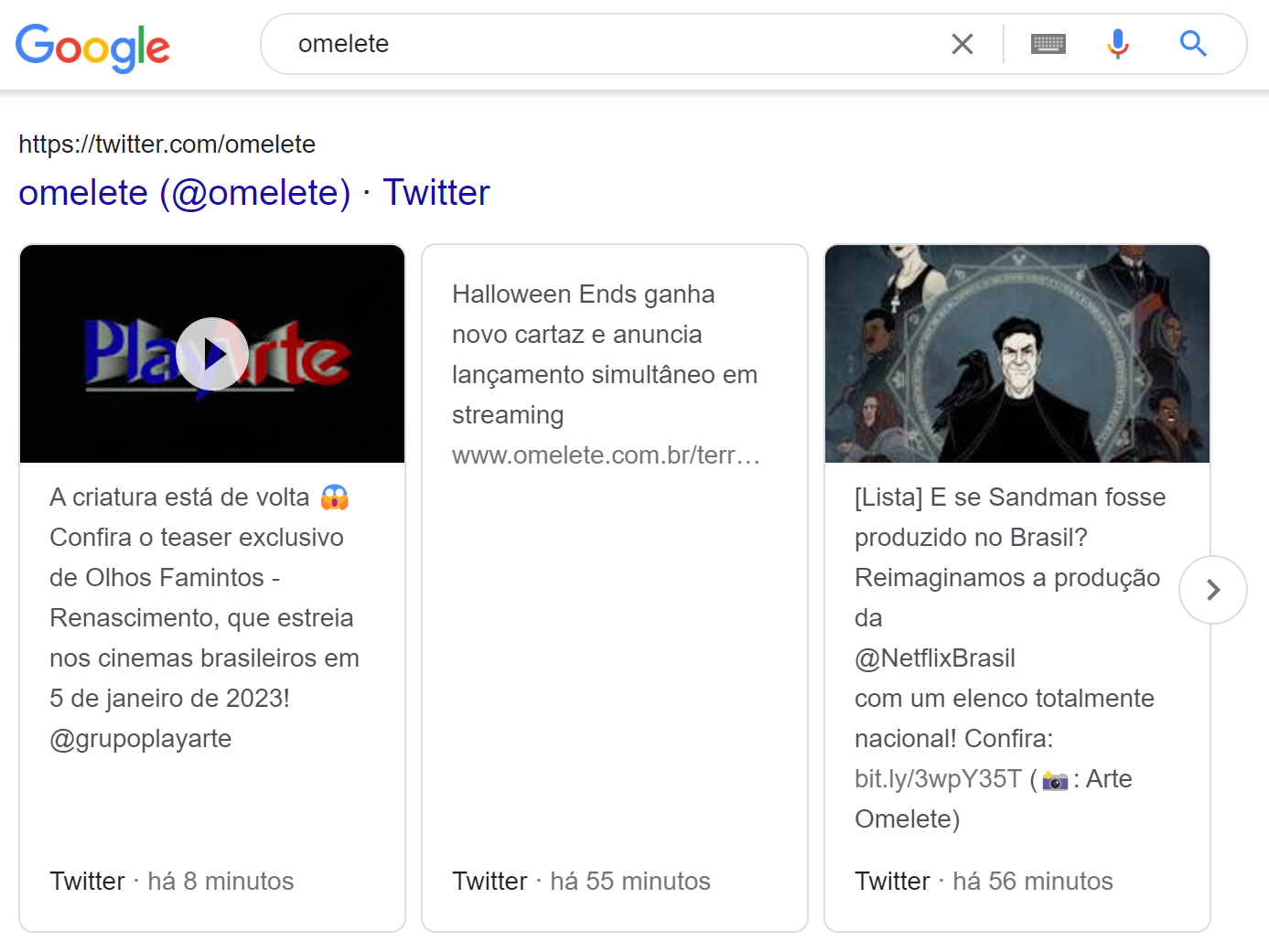Viewport: 1269px width, 952px height.
Task: Click the shocked face emoji in the PlayArte tweet
Action: [333, 497]
